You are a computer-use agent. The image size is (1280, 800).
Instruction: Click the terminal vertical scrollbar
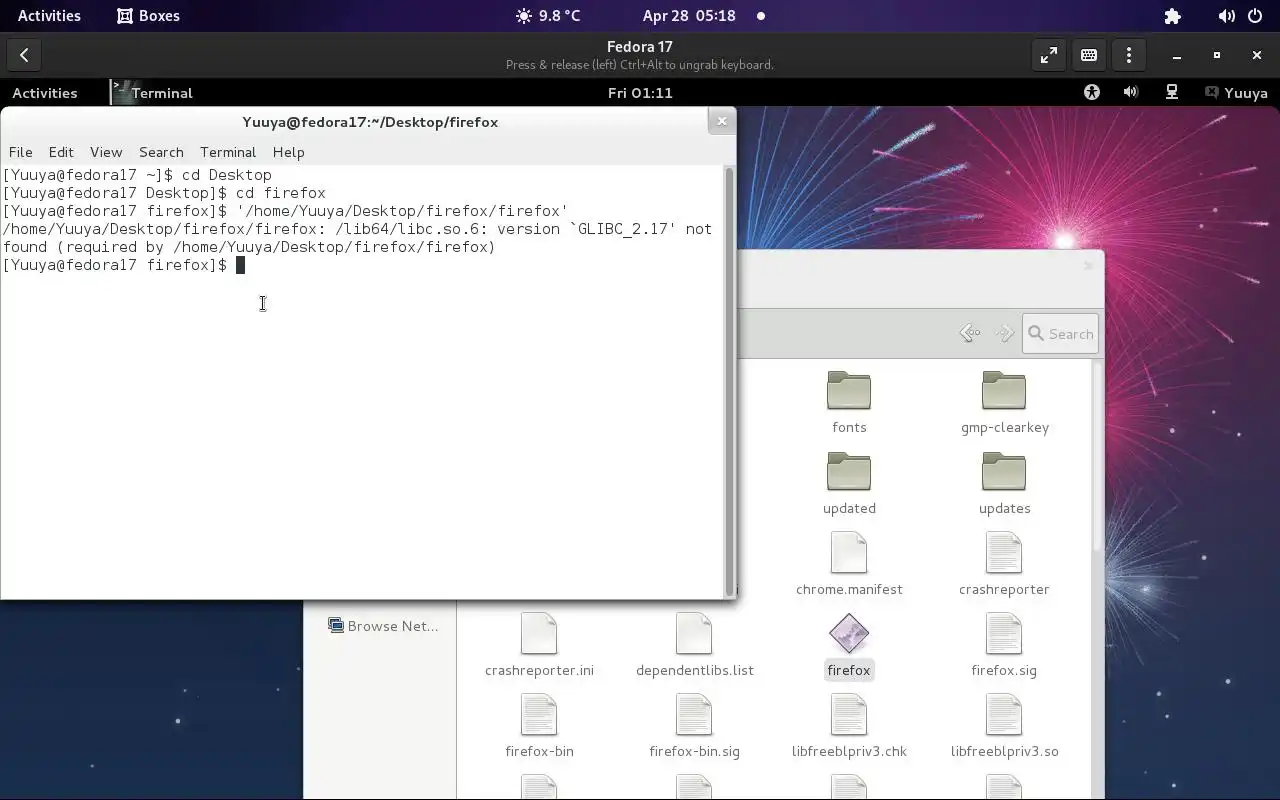click(729, 380)
